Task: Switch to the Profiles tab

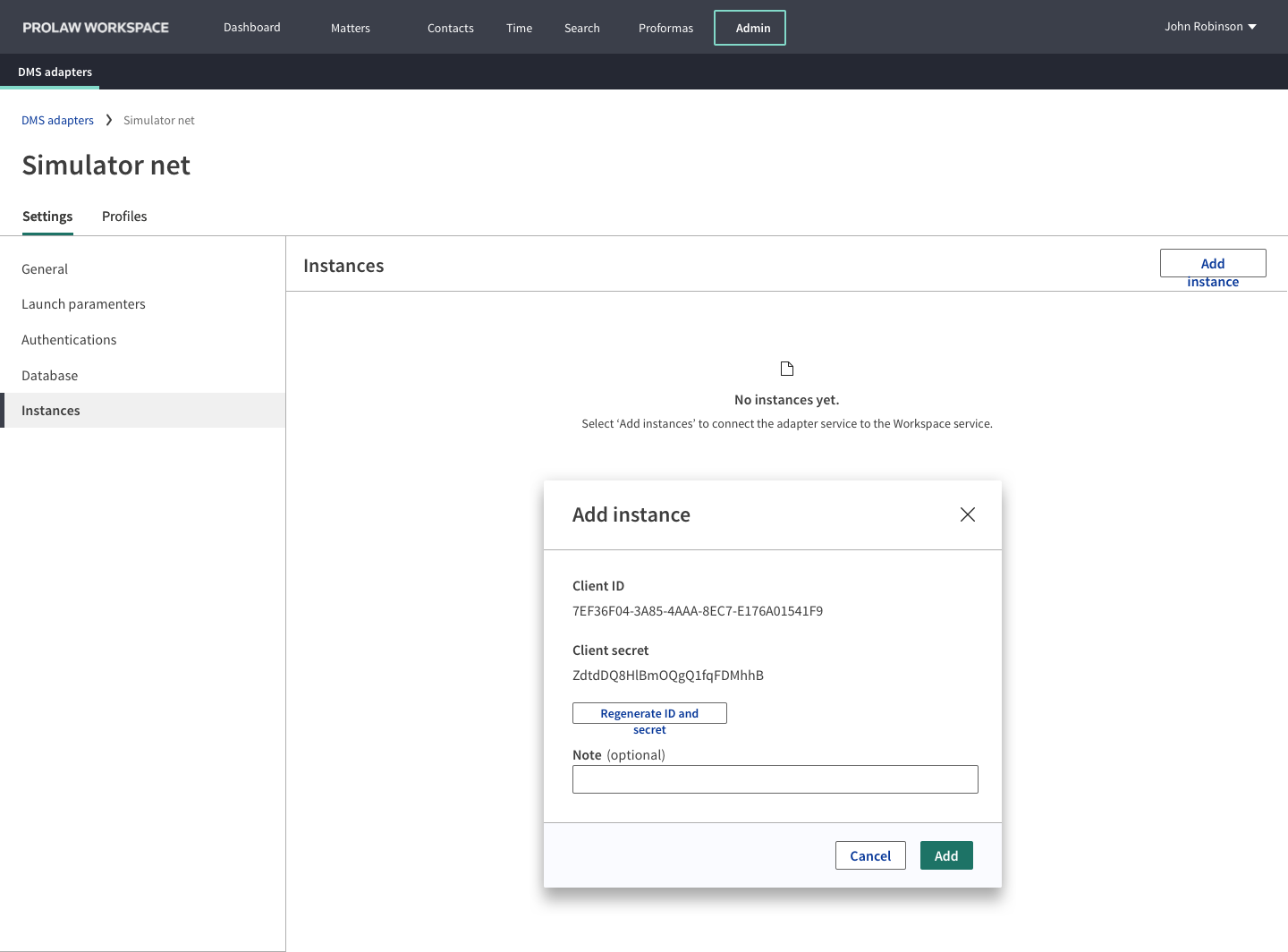Action: (x=123, y=216)
